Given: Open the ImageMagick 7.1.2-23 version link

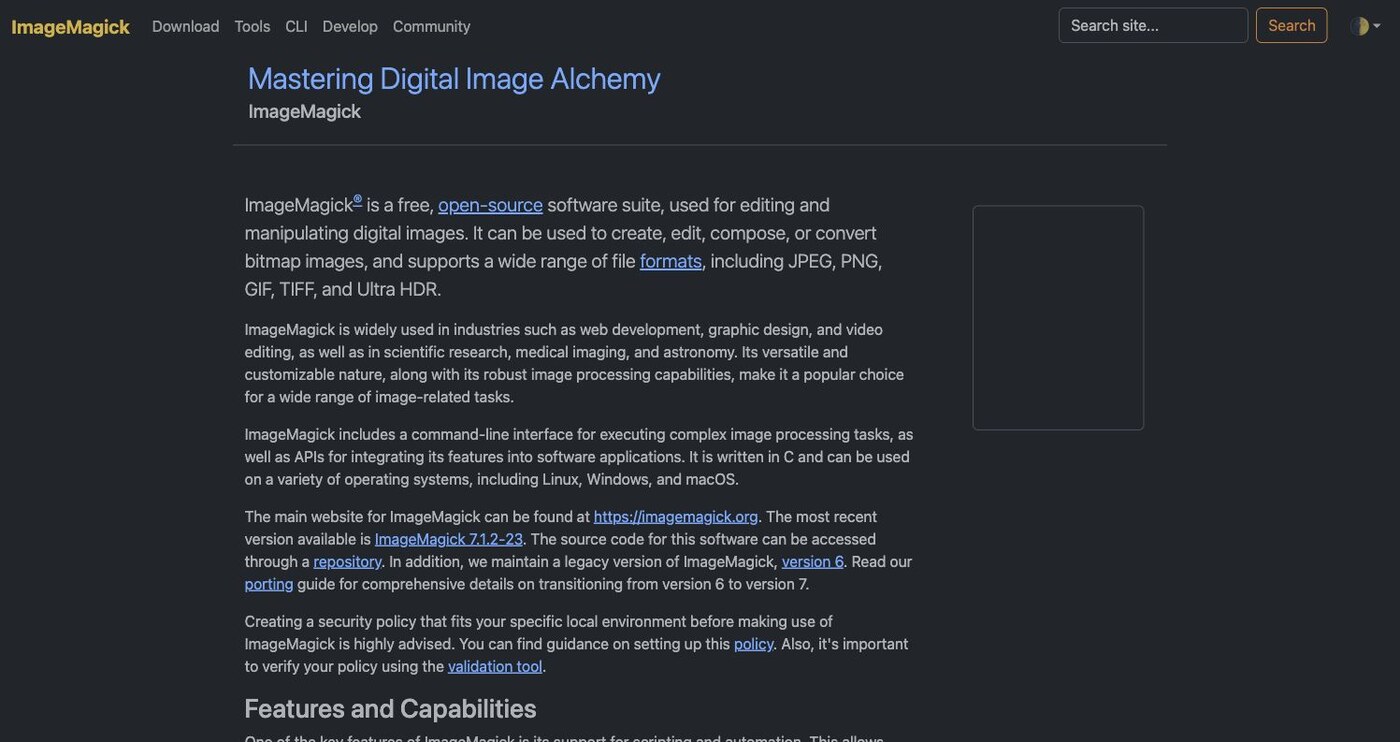Looking at the screenshot, I should pos(449,539).
